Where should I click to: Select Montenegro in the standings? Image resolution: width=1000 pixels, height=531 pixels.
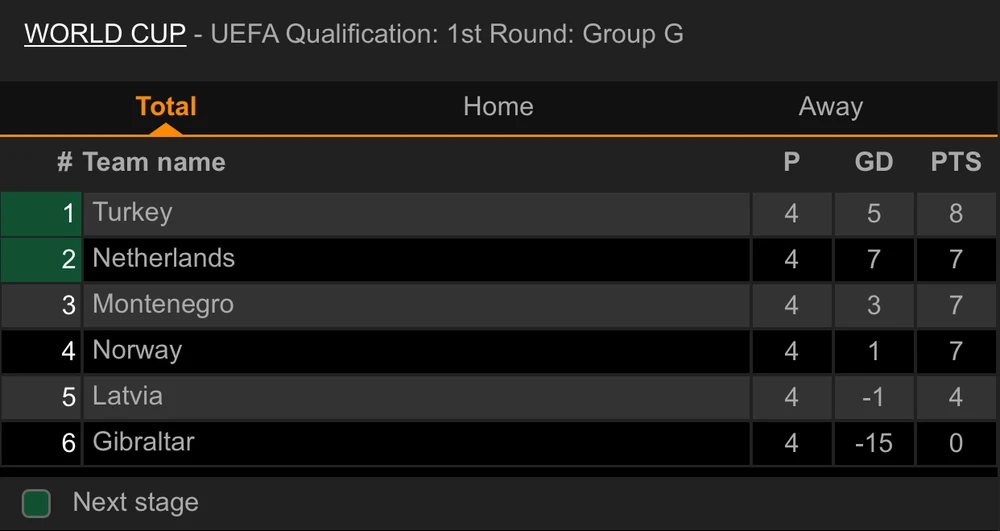(x=163, y=305)
